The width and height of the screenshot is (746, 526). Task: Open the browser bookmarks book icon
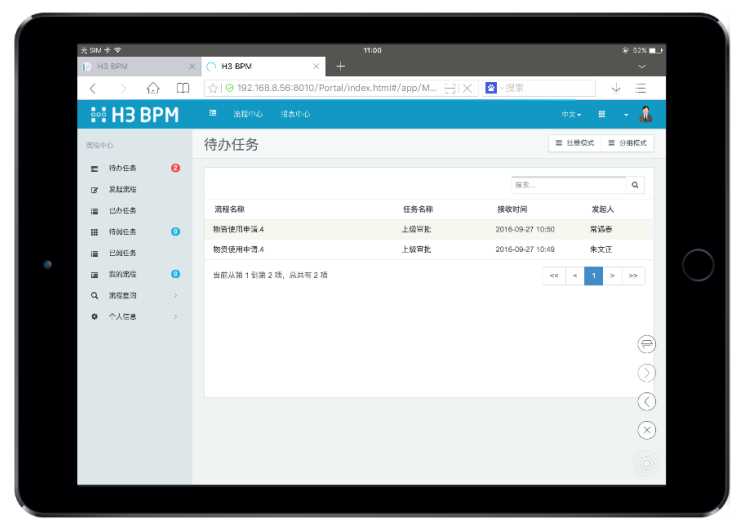183,88
